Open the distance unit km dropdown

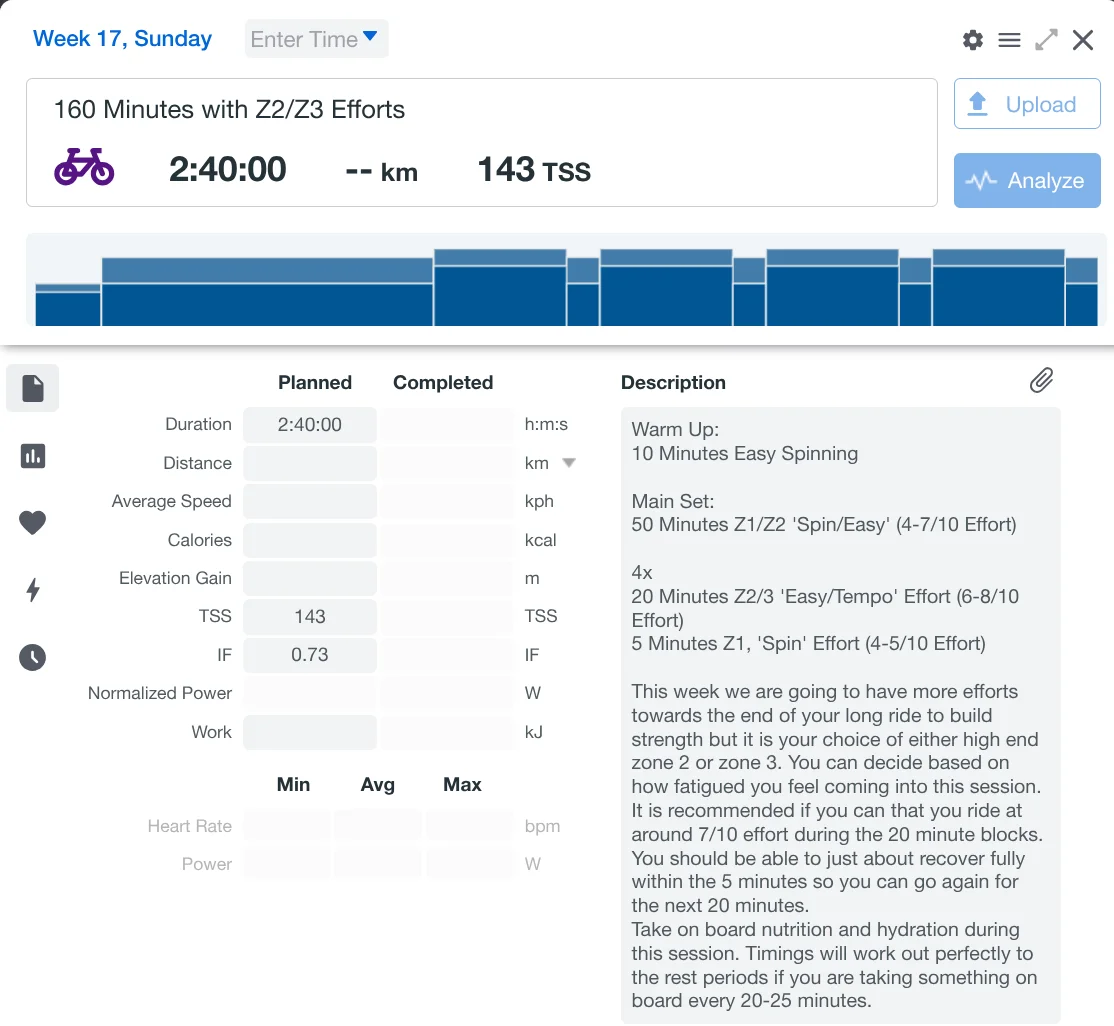(x=568, y=463)
